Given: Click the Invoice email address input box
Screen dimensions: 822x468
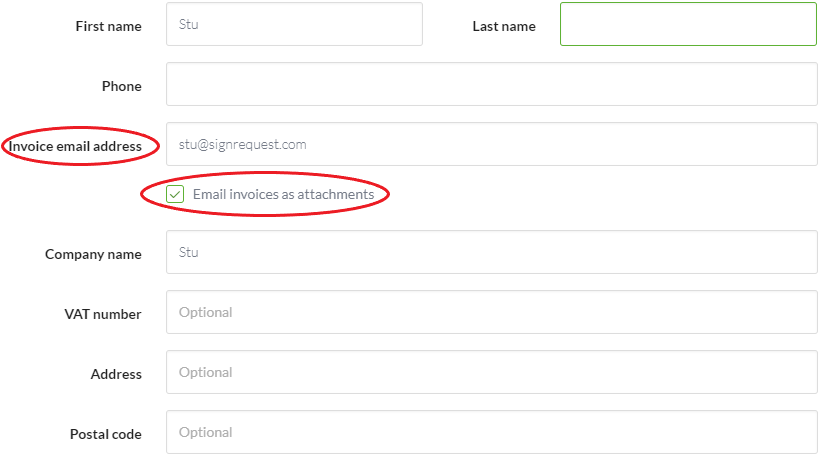Looking at the screenshot, I should click(x=492, y=144).
